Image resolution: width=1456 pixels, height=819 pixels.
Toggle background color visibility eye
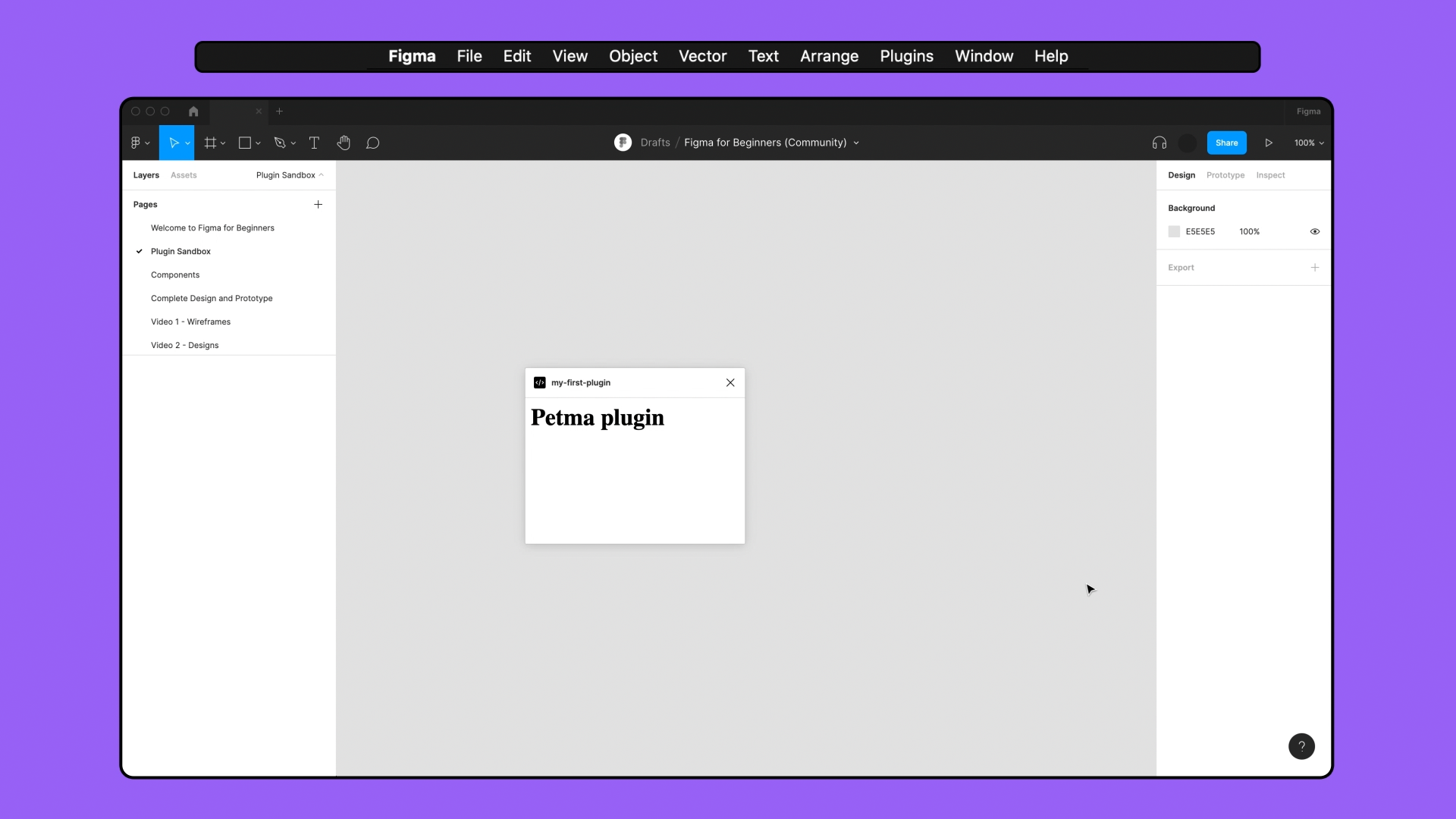(1315, 231)
